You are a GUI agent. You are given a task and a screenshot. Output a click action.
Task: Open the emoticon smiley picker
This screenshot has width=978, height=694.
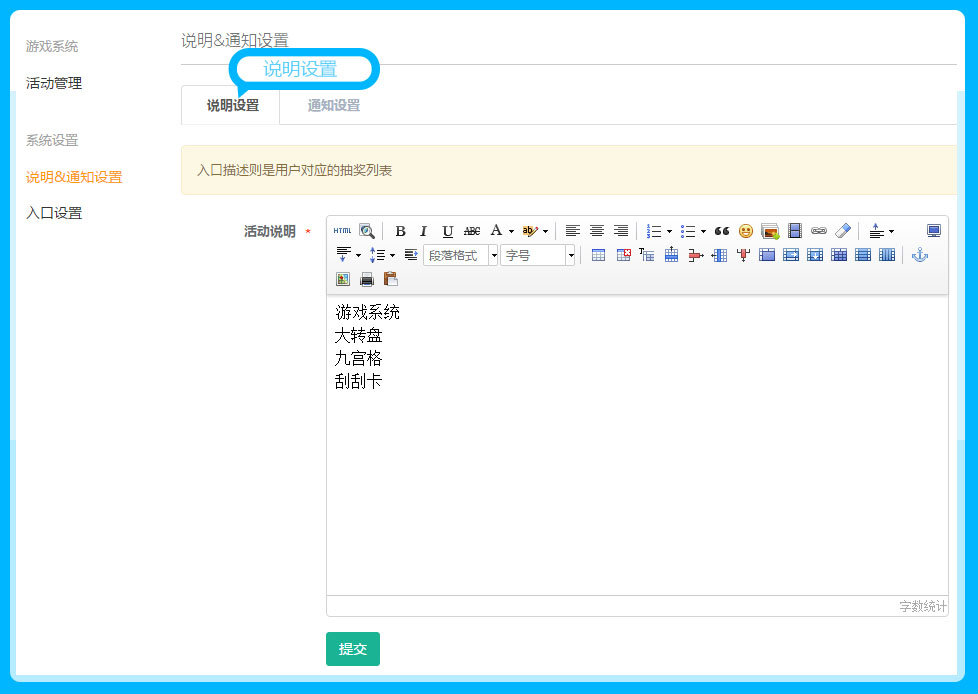click(x=746, y=231)
